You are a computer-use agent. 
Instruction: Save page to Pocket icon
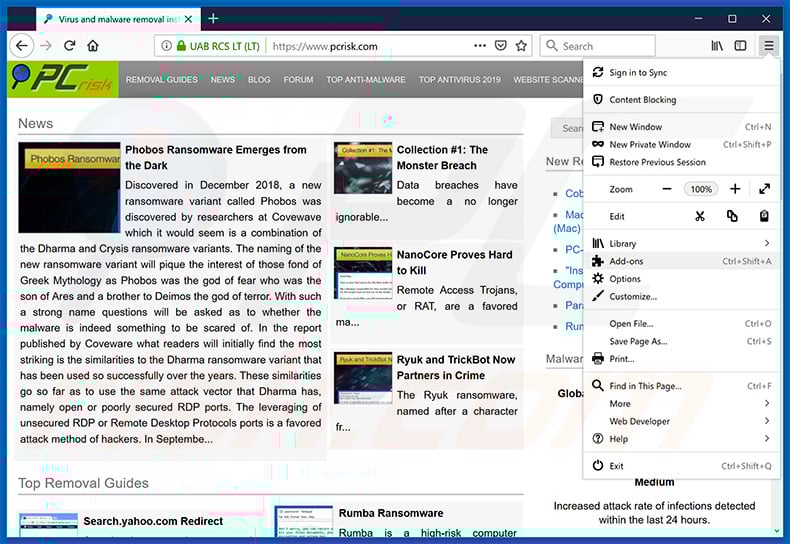[x=500, y=46]
